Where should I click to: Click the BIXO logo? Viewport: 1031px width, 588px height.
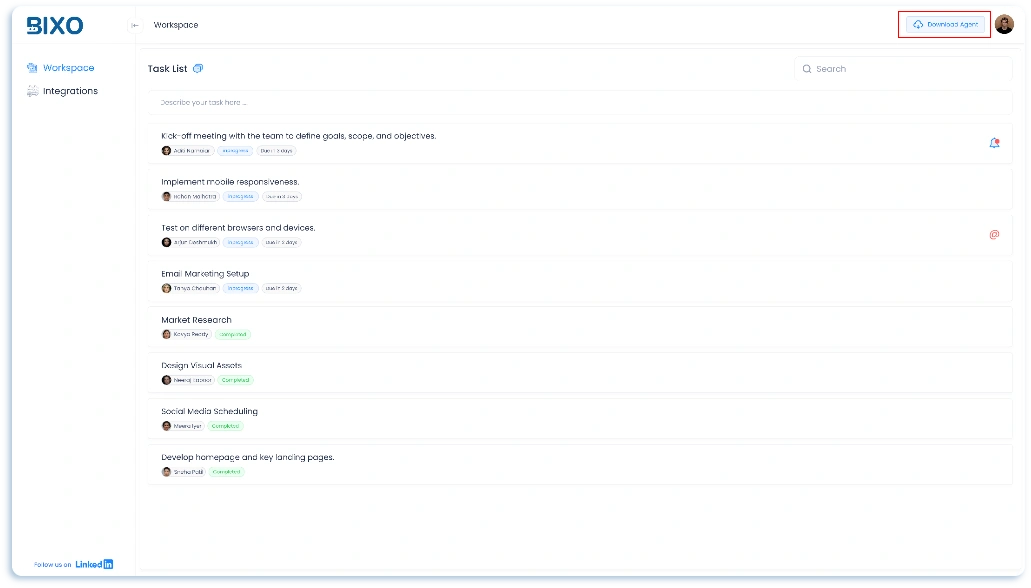click(x=53, y=24)
